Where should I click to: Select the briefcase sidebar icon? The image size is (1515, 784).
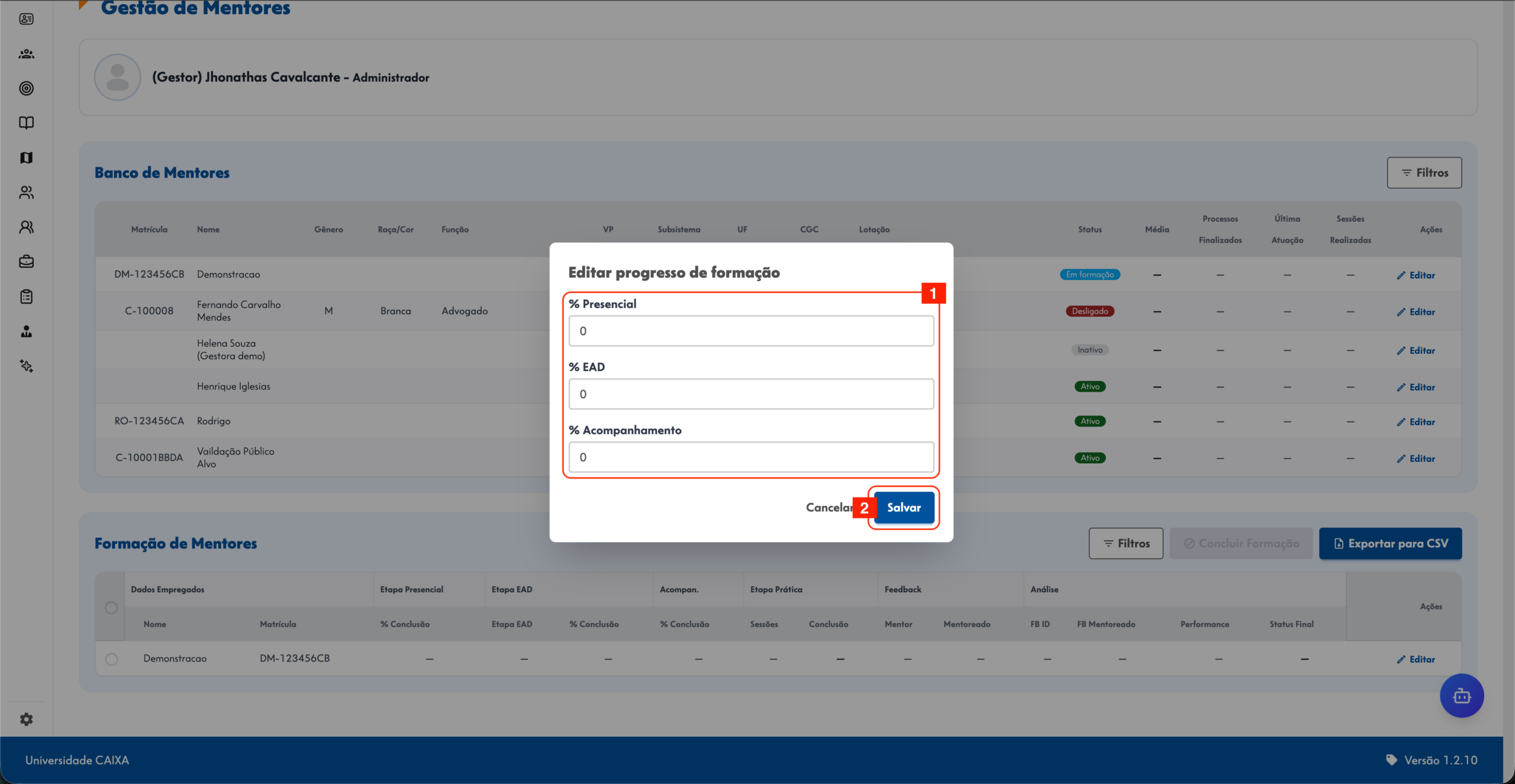click(x=26, y=262)
